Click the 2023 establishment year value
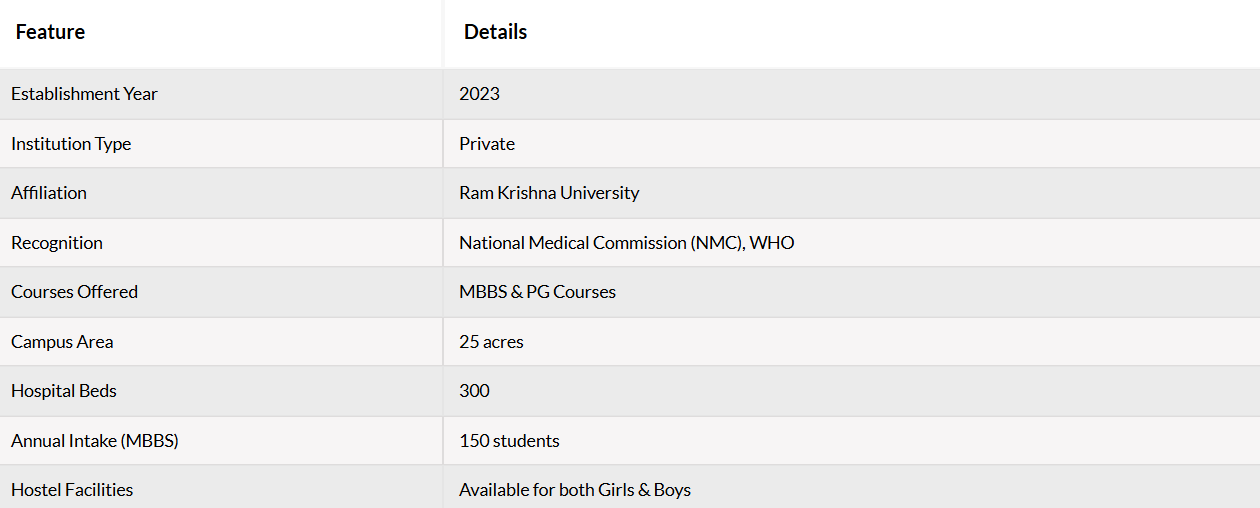 tap(479, 94)
